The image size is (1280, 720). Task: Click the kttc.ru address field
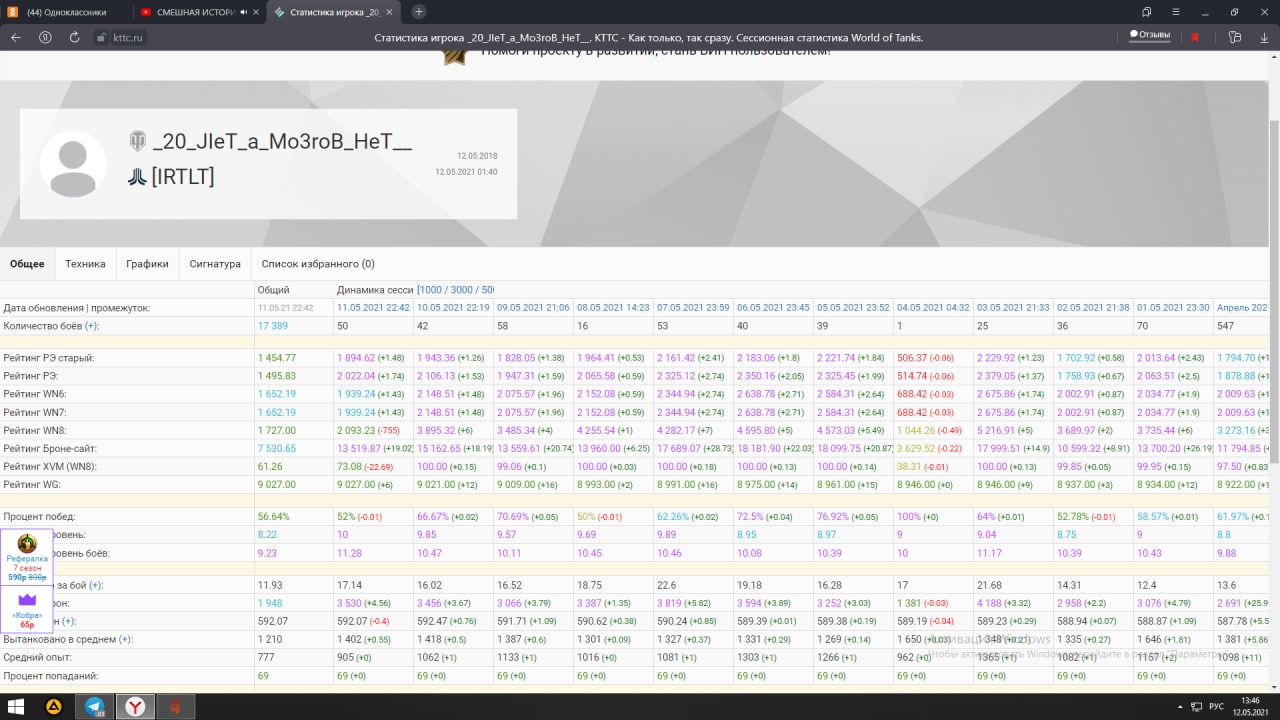pyautogui.click(x=129, y=37)
